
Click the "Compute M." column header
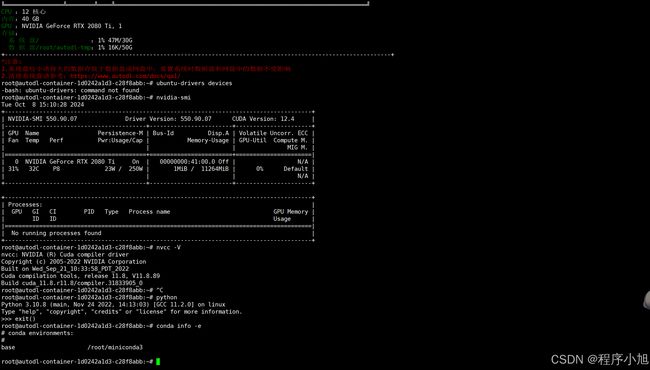pos(291,140)
